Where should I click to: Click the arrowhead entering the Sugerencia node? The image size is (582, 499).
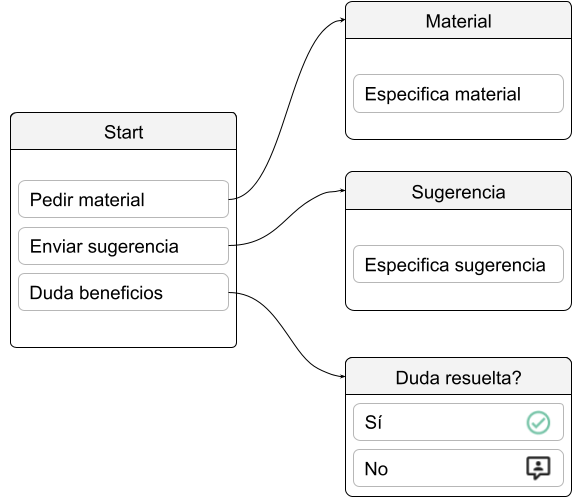pos(343,190)
